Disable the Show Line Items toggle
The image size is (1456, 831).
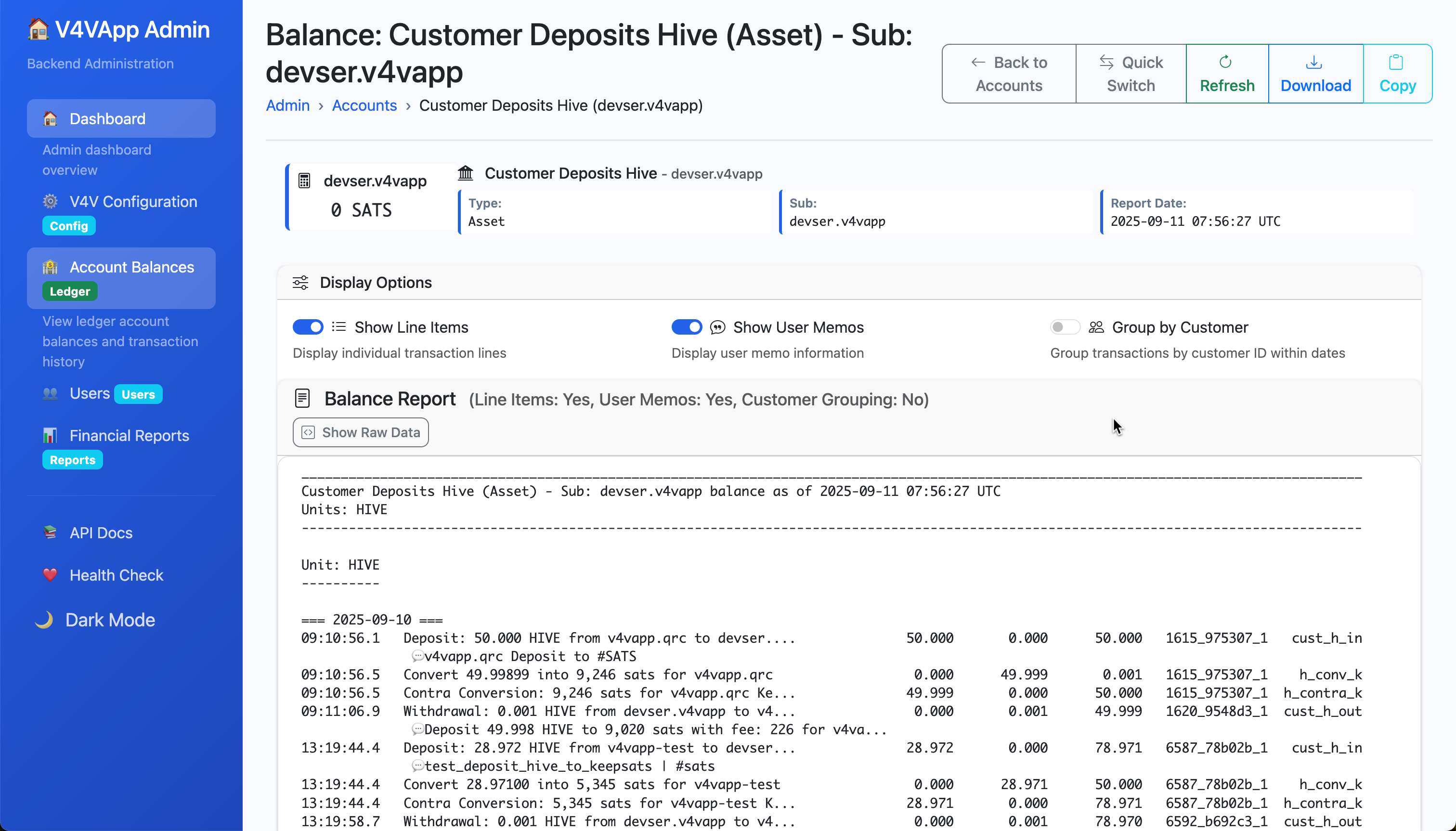coord(308,327)
